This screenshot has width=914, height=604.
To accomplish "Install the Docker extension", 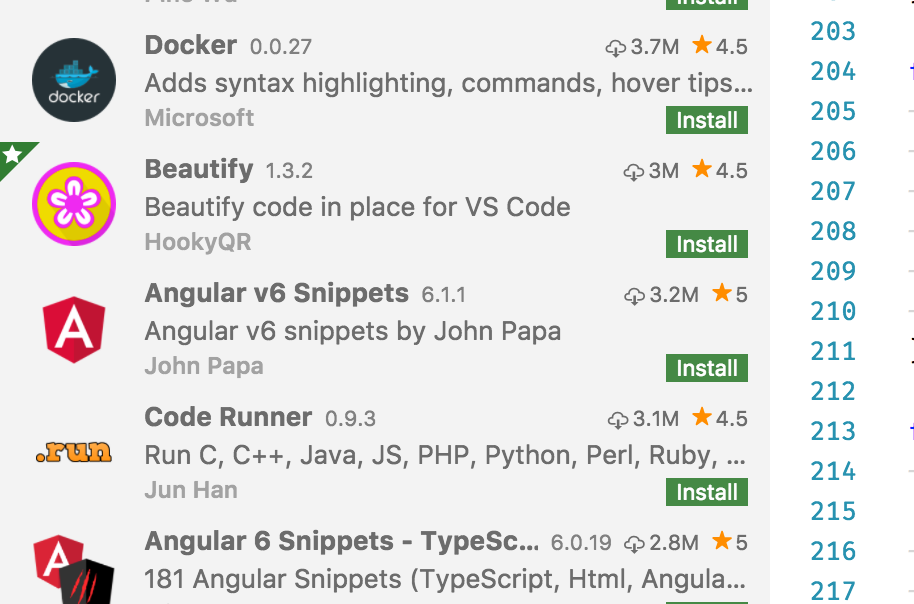I will tap(706, 120).
